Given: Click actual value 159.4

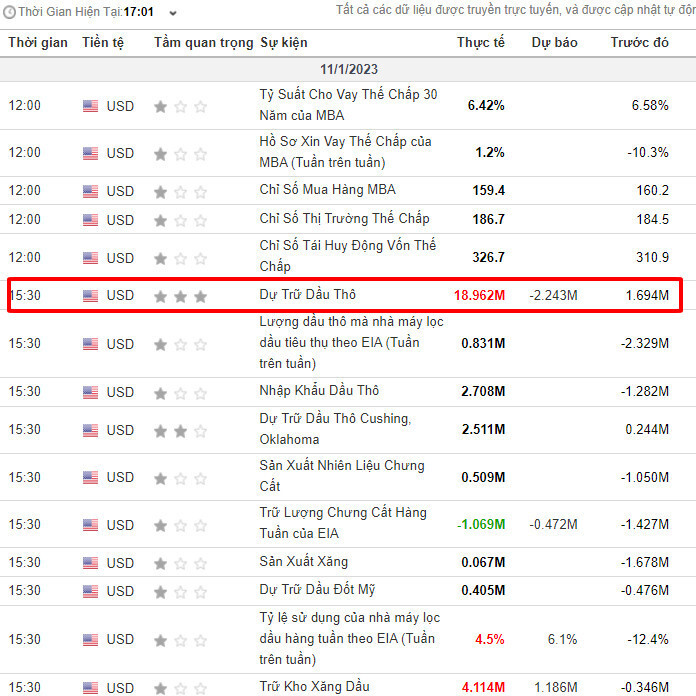Looking at the screenshot, I should (489, 190).
